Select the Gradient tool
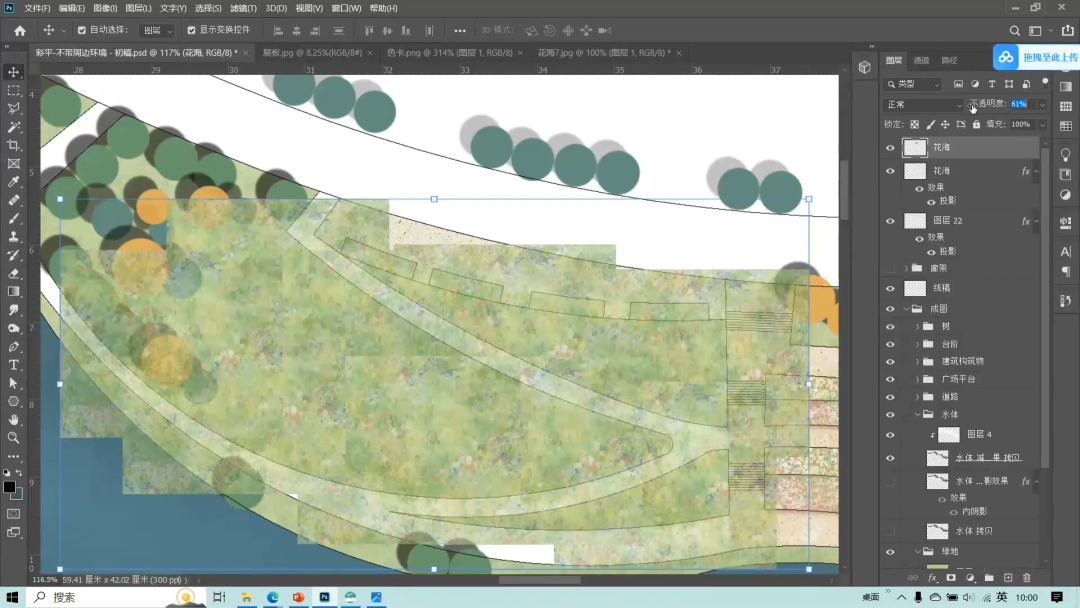 [13, 292]
